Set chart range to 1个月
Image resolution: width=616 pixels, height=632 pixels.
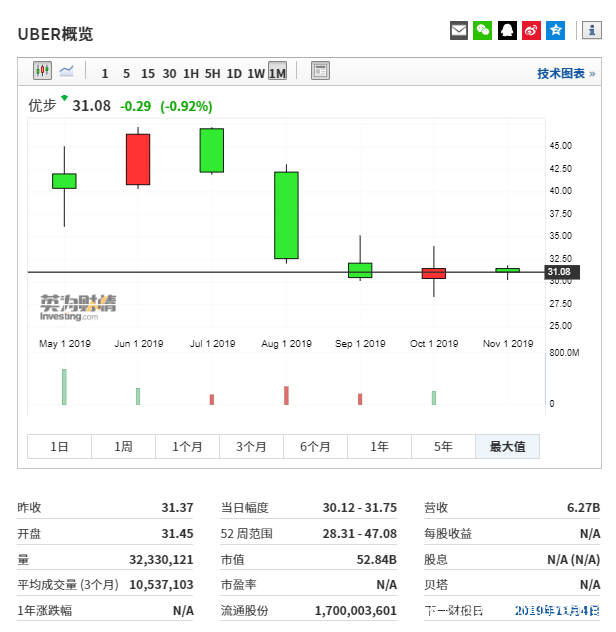pos(187,447)
